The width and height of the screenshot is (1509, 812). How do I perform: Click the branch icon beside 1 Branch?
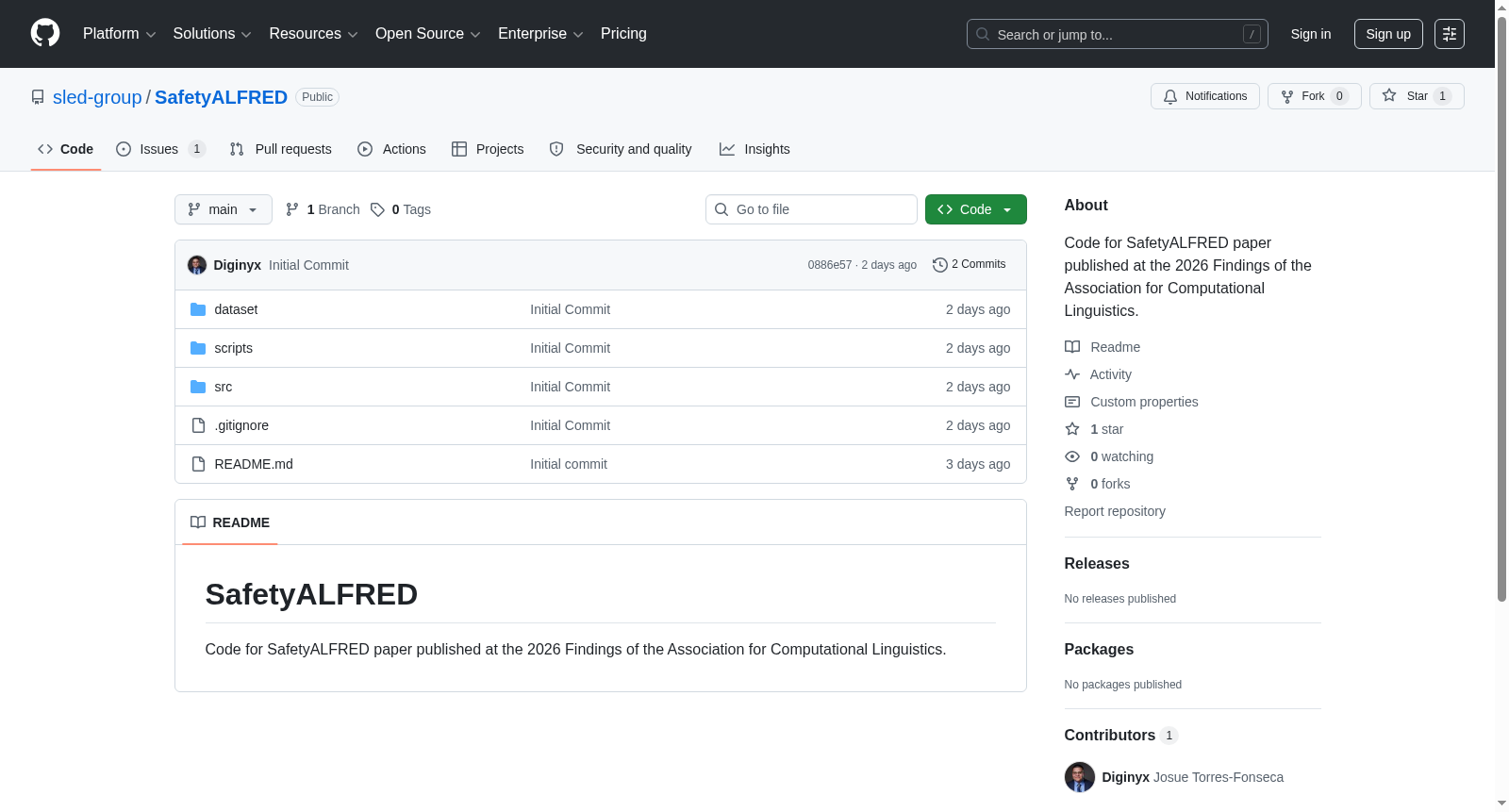tap(292, 209)
